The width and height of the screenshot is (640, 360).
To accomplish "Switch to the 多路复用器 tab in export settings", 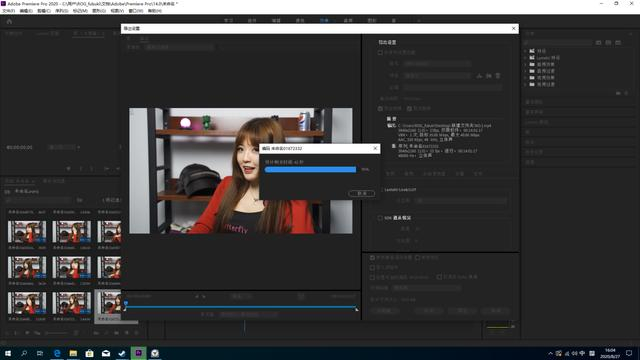I will [434, 174].
